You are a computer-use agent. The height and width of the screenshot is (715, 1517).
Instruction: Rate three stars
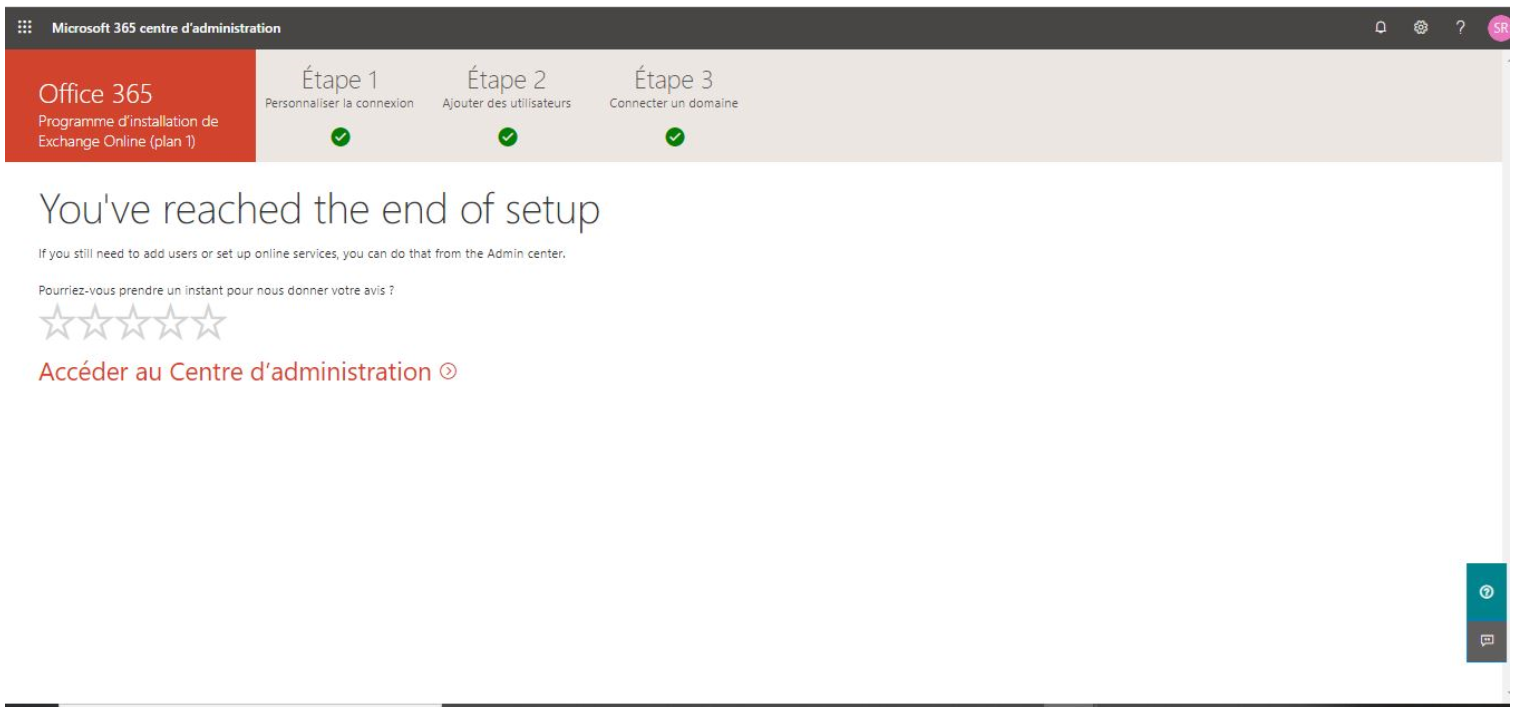tap(133, 324)
